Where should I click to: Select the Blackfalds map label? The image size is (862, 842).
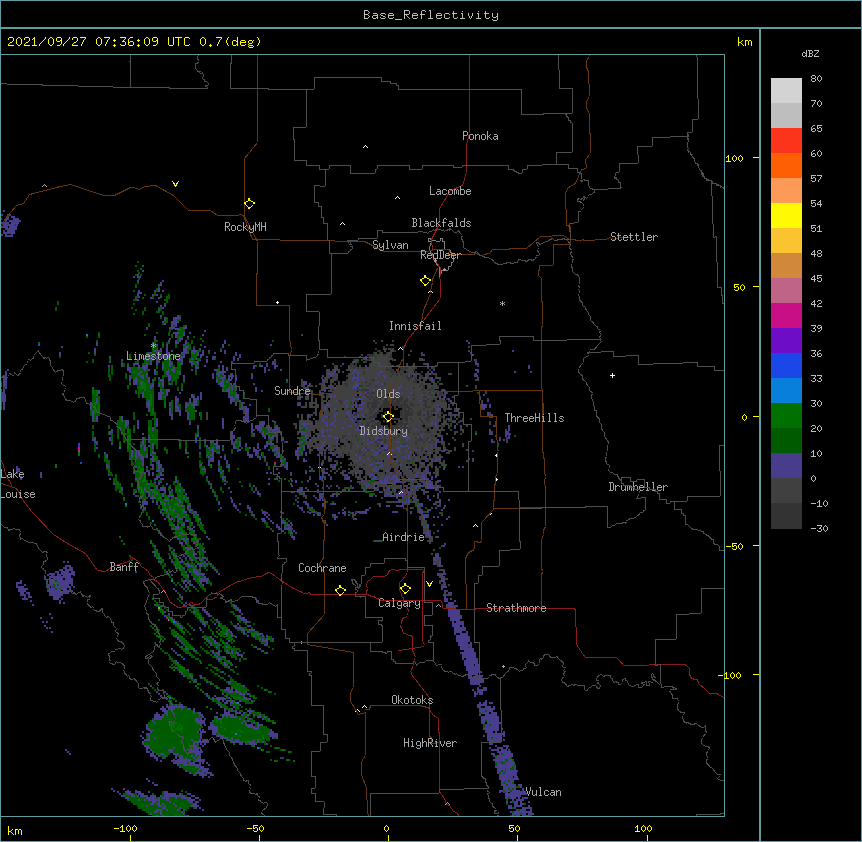441,223
